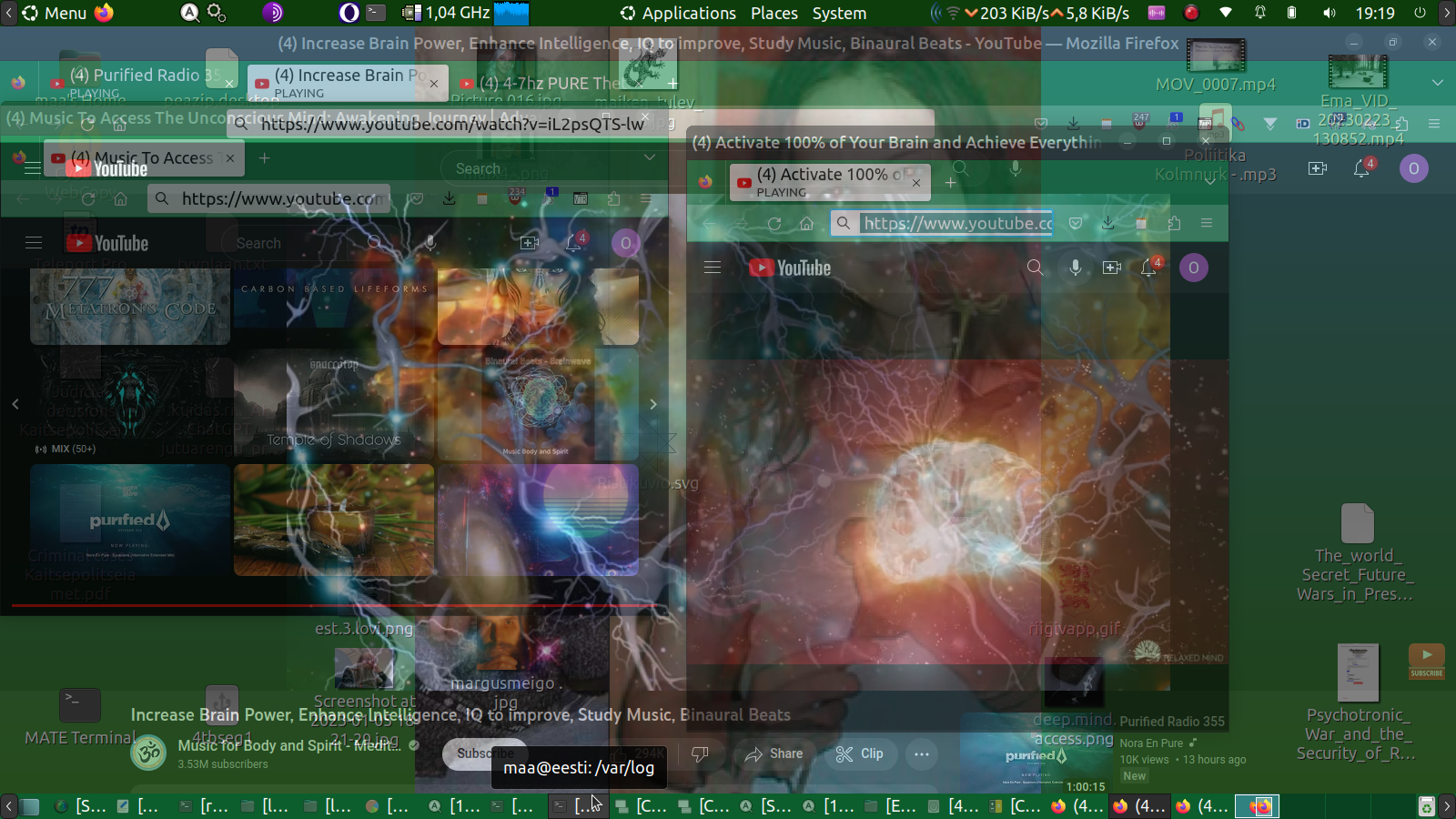This screenshot has height=819, width=1456.
Task: Open session power icon on top panel
Action: (x=1420, y=13)
